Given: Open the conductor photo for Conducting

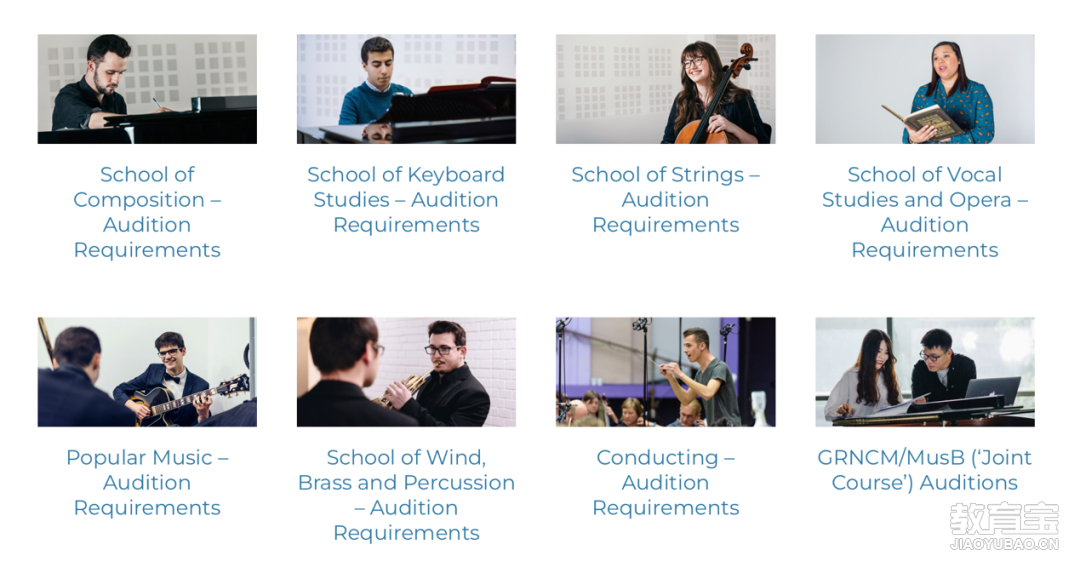Looking at the screenshot, I should pyautogui.click(x=665, y=372).
